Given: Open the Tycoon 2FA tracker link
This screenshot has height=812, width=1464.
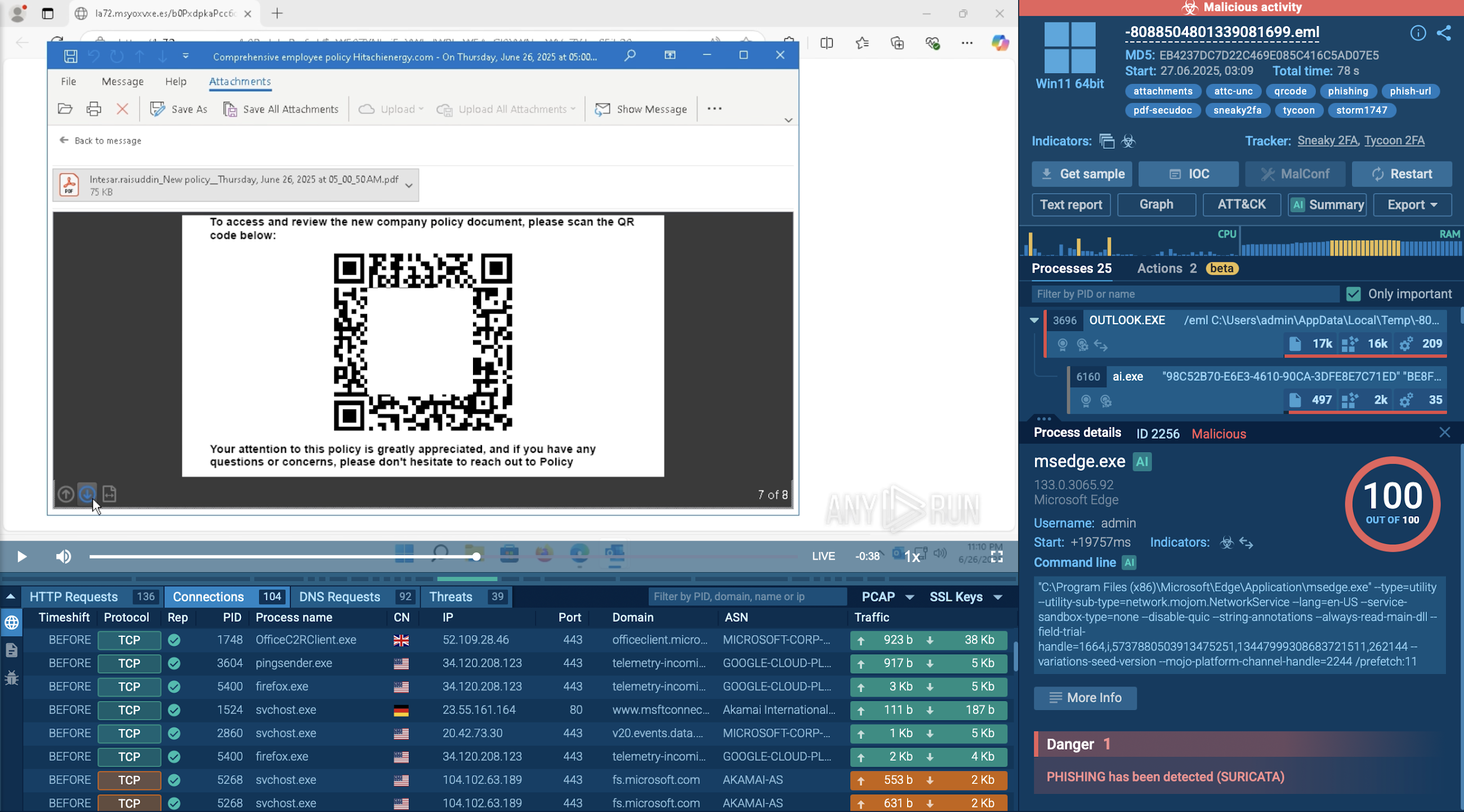Looking at the screenshot, I should [x=1394, y=140].
